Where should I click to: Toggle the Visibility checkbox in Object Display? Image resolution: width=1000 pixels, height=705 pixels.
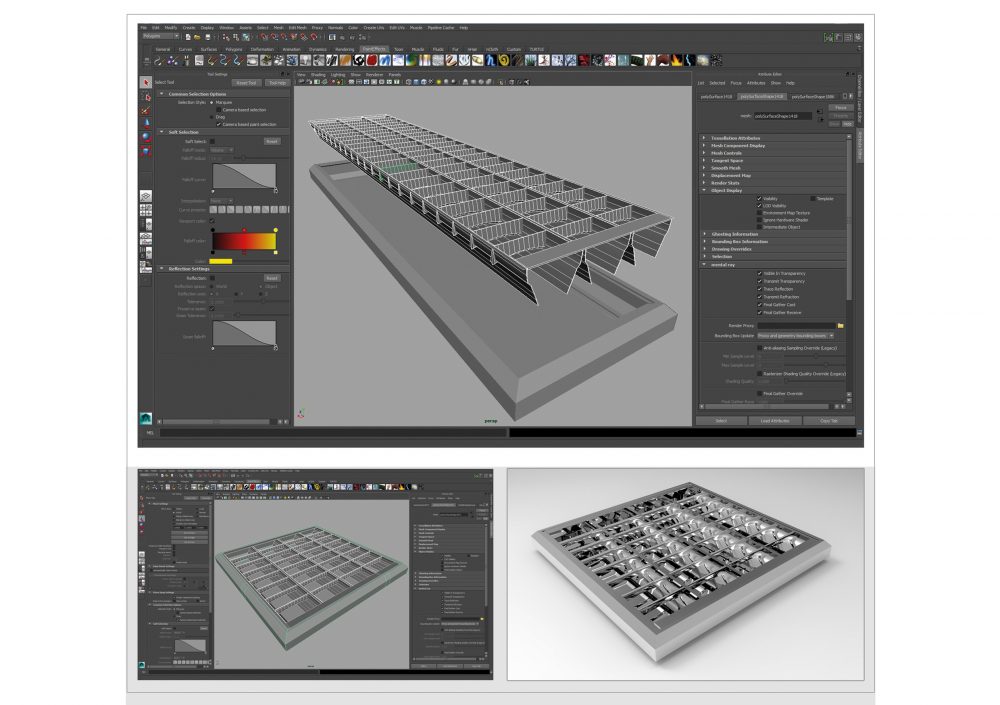760,199
